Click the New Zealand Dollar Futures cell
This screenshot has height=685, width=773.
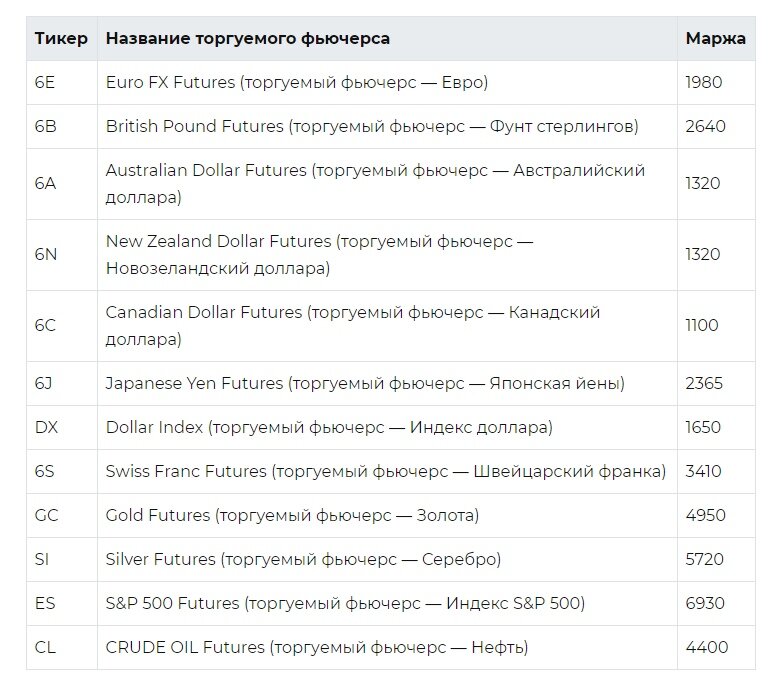point(320,255)
